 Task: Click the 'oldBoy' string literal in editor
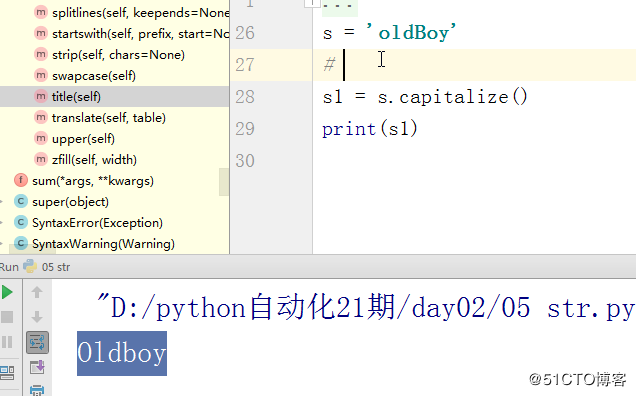point(411,32)
